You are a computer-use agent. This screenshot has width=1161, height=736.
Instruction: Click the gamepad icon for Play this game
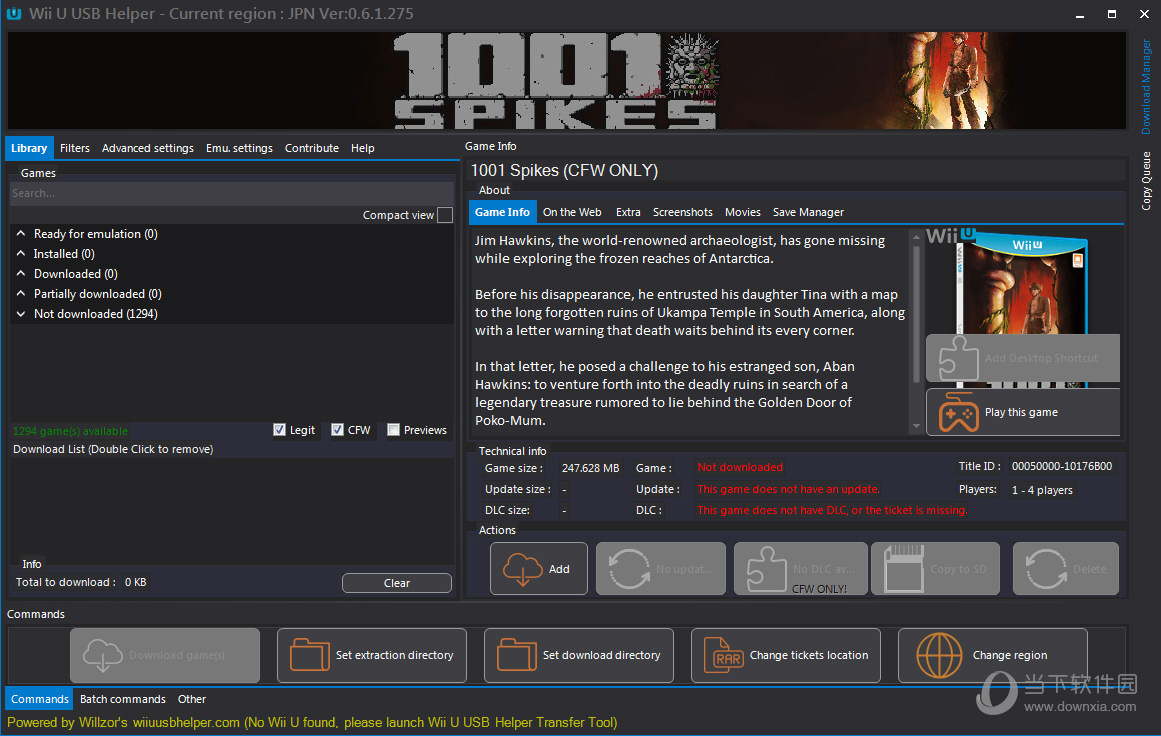coord(959,412)
